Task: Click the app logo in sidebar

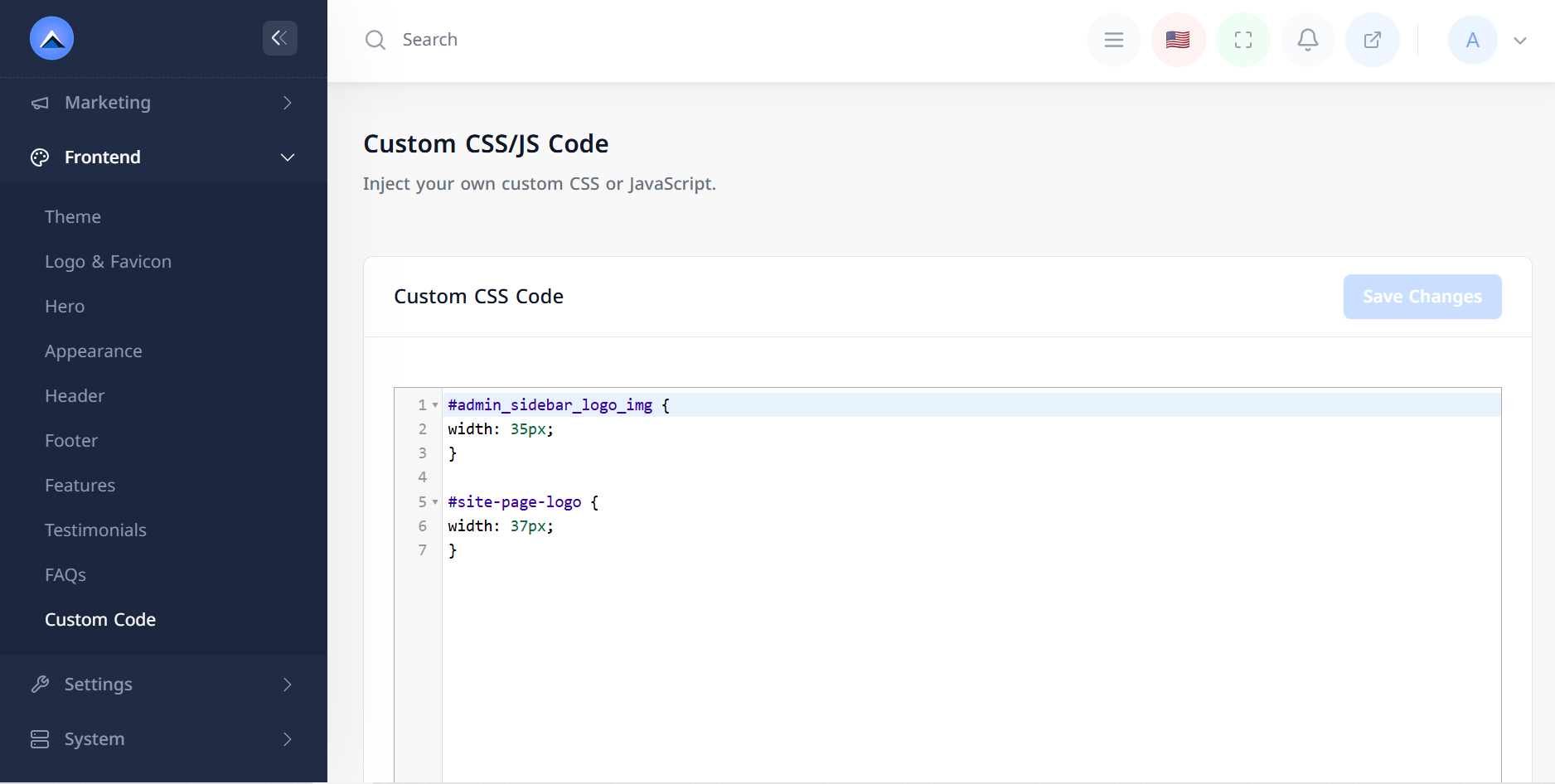Action: (51, 38)
